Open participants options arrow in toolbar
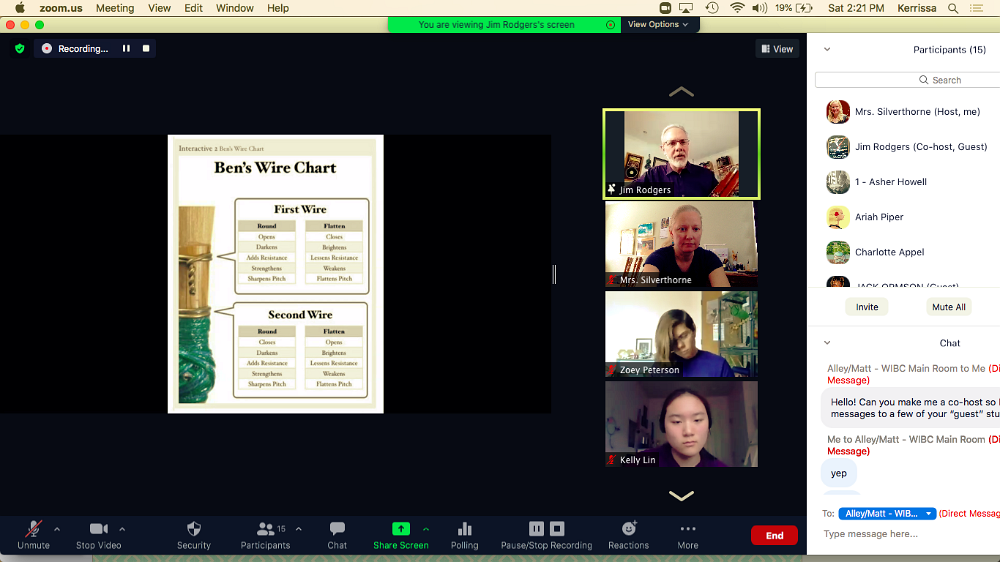1000x562 pixels. pyautogui.click(x=299, y=529)
